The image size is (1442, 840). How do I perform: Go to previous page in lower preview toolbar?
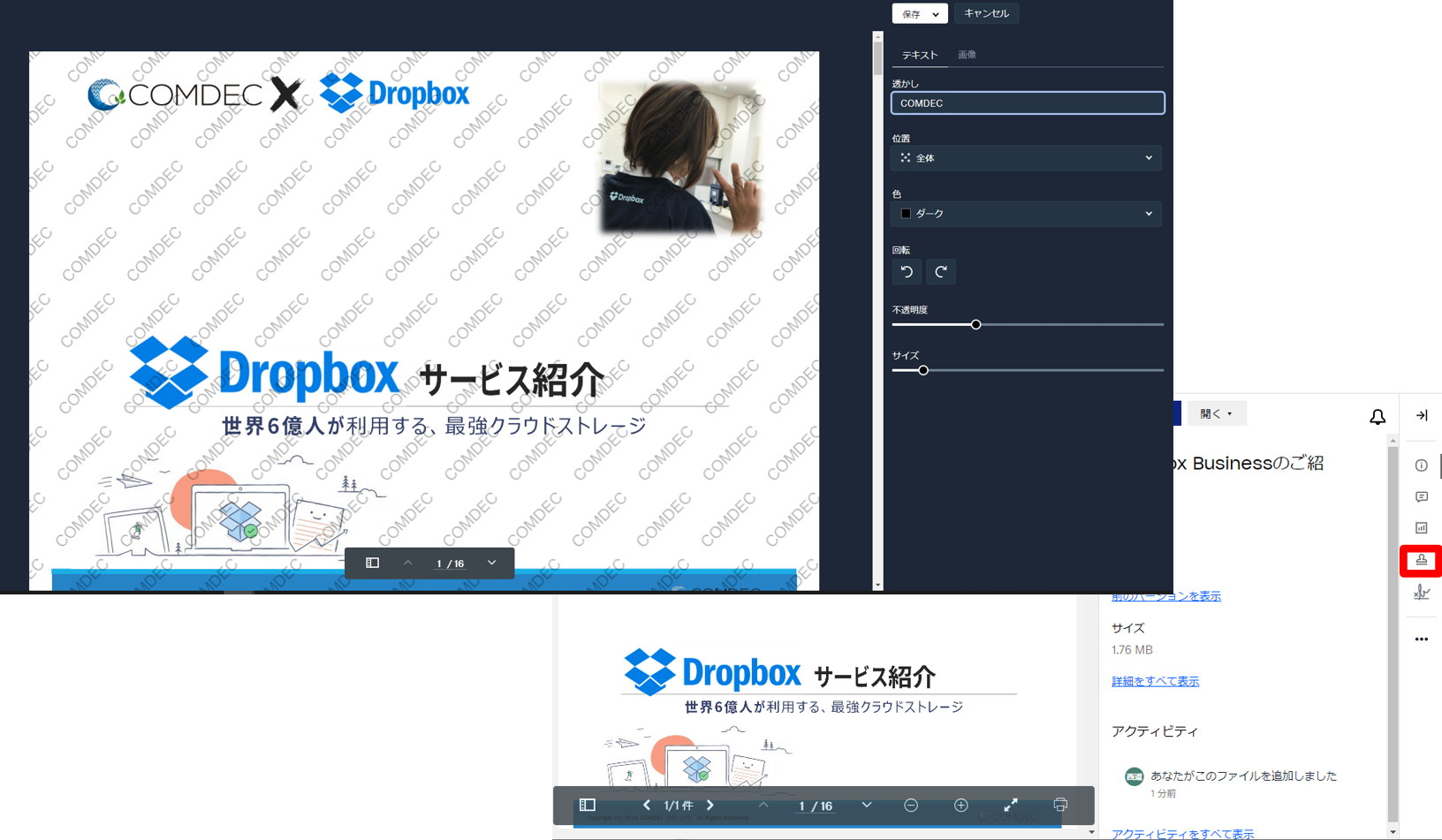763,806
